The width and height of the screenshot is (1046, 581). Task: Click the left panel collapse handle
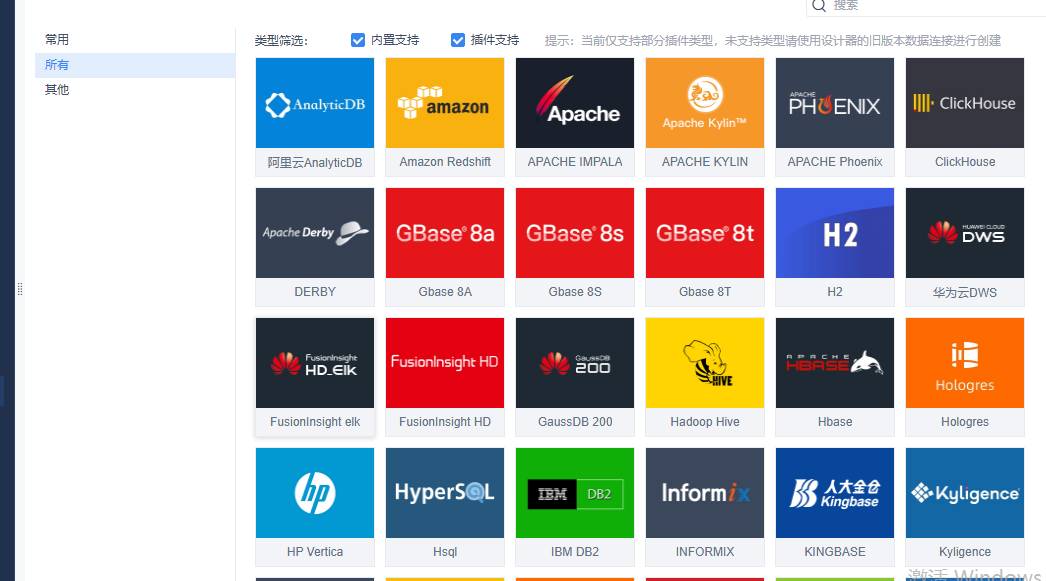[x=19, y=289]
